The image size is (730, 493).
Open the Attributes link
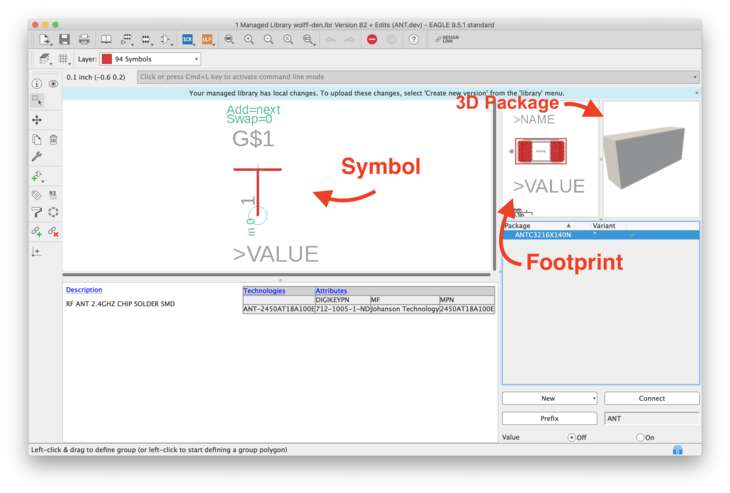[x=331, y=290]
